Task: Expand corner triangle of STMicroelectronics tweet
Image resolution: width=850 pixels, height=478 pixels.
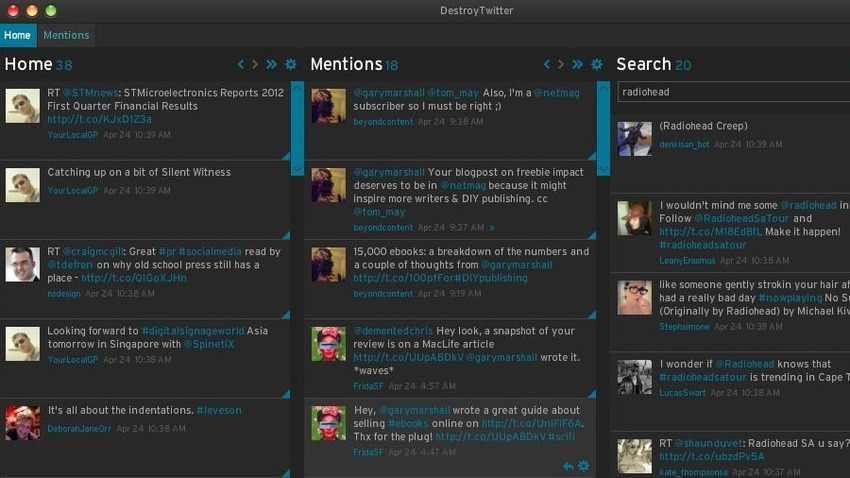Action: click(x=286, y=156)
